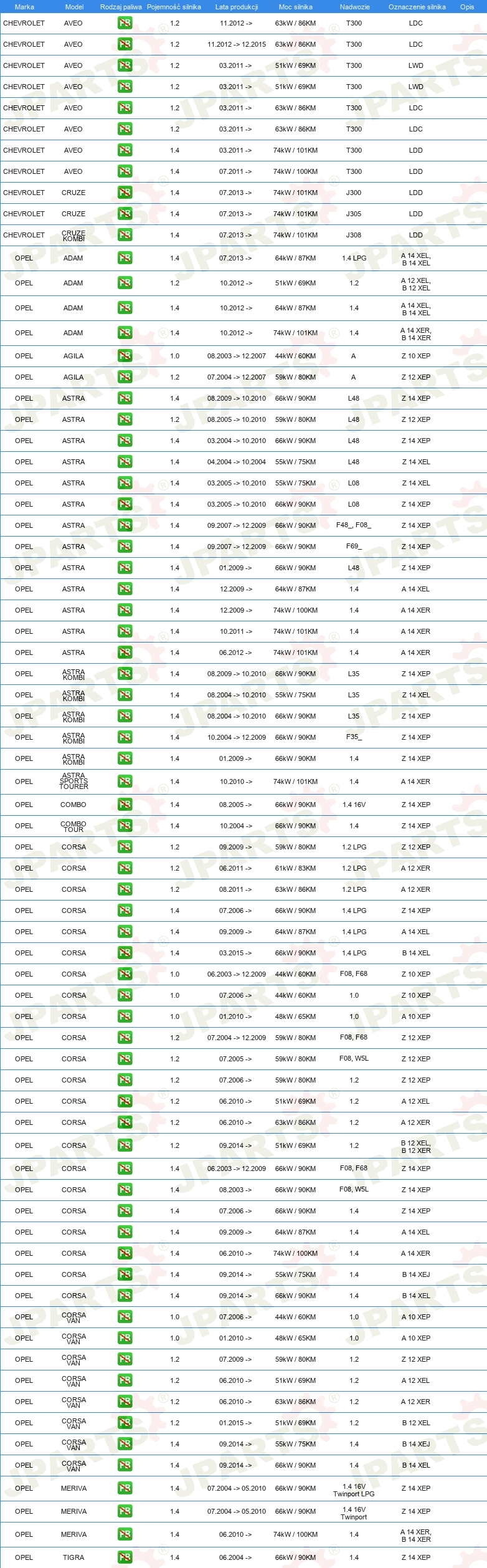This screenshot has height=1568, width=487.
Task: Click the fuel icon in the Opel Agila Z 10 XEP row
Action: pos(125,356)
